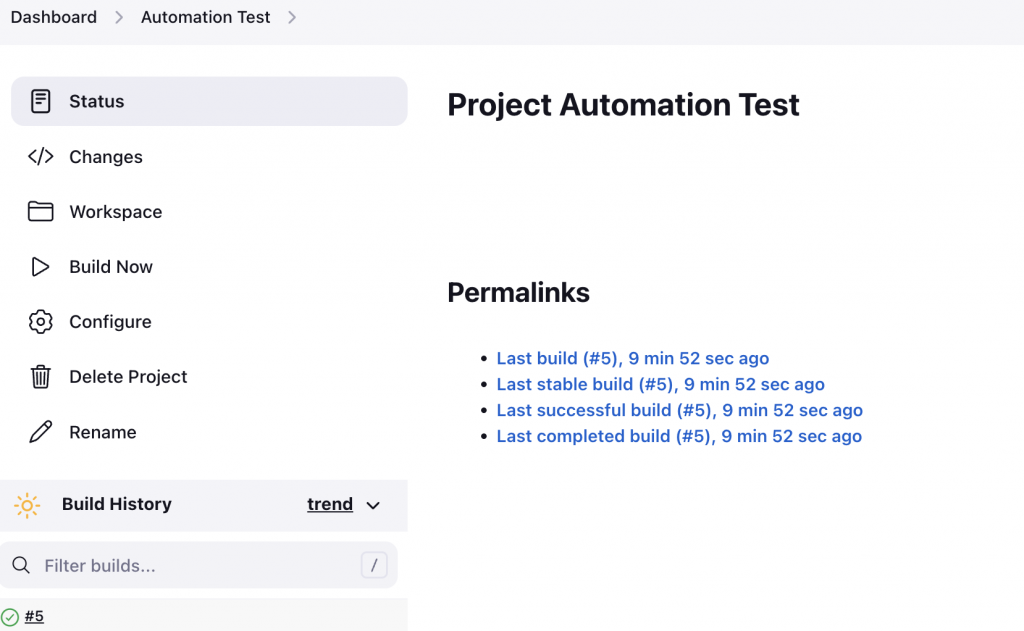Open the trend link in Build History
Viewport: 1024px width, 631px height.
330,504
